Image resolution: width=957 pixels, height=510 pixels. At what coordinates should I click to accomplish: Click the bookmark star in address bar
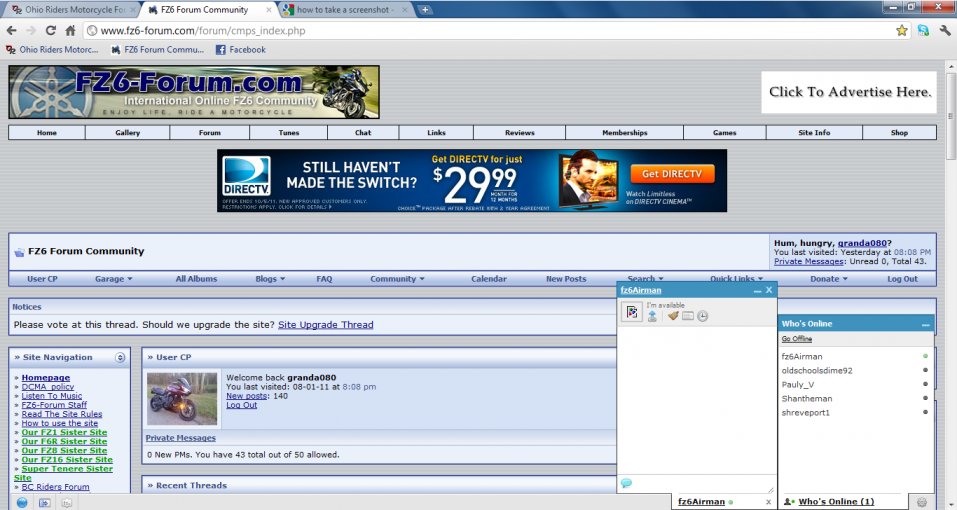coord(901,30)
